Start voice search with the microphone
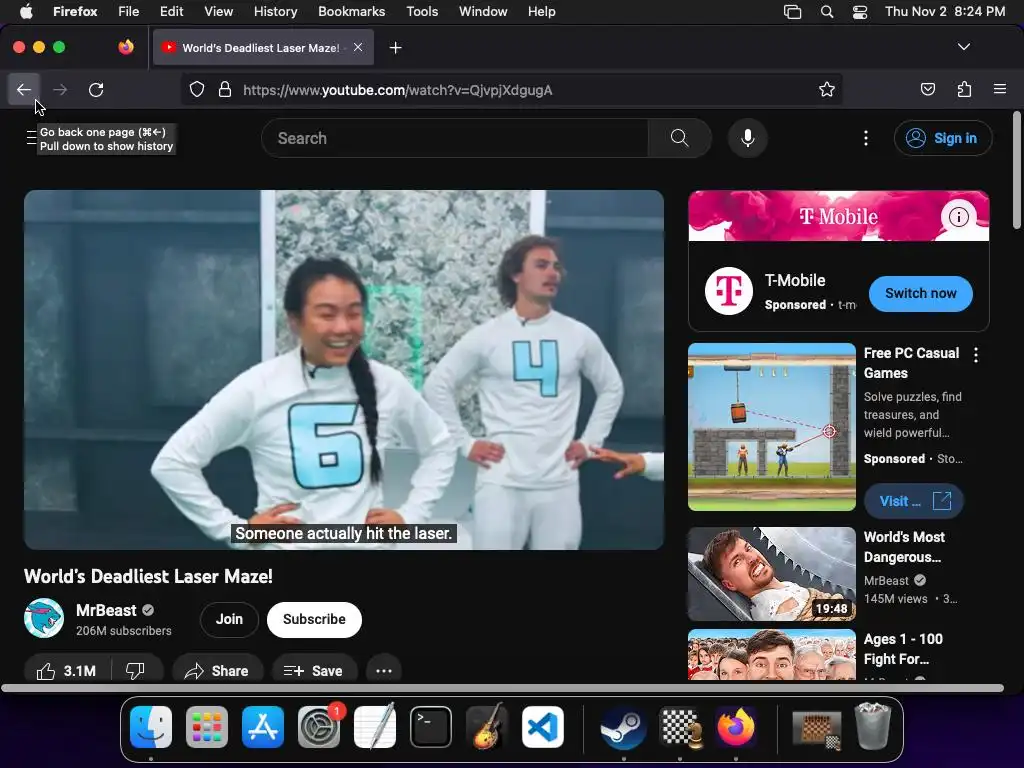Image resolution: width=1024 pixels, height=768 pixels. pos(748,138)
